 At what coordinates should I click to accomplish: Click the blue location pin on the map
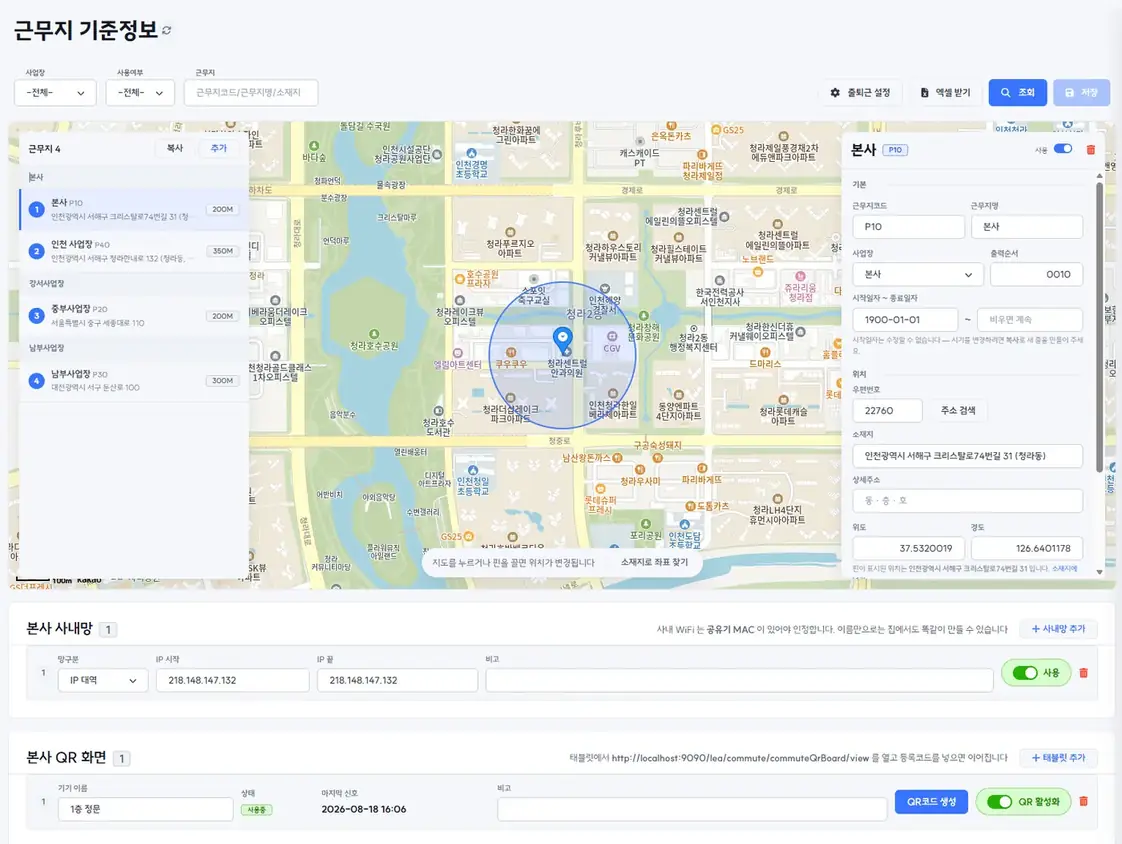(563, 341)
